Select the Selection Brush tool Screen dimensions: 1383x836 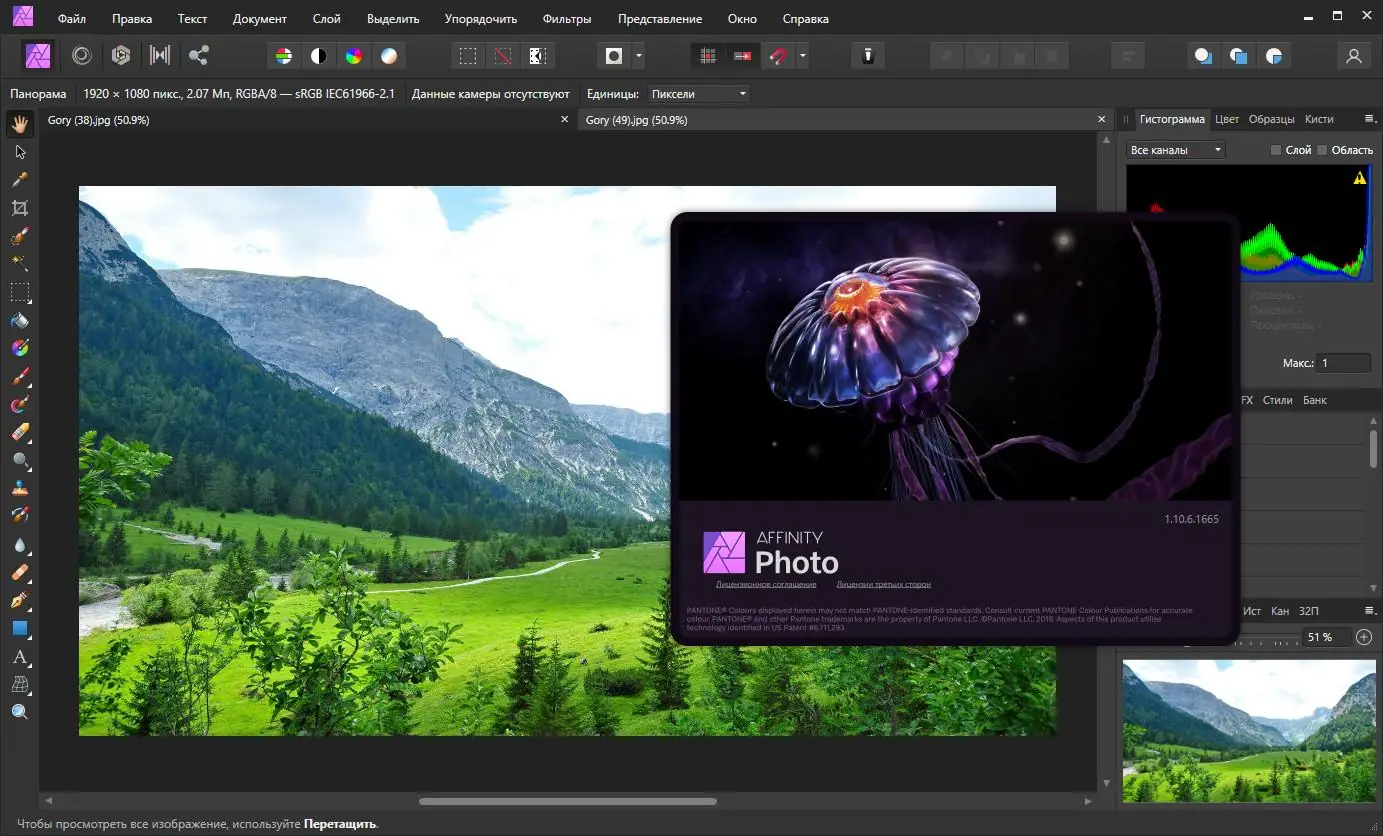[19, 237]
